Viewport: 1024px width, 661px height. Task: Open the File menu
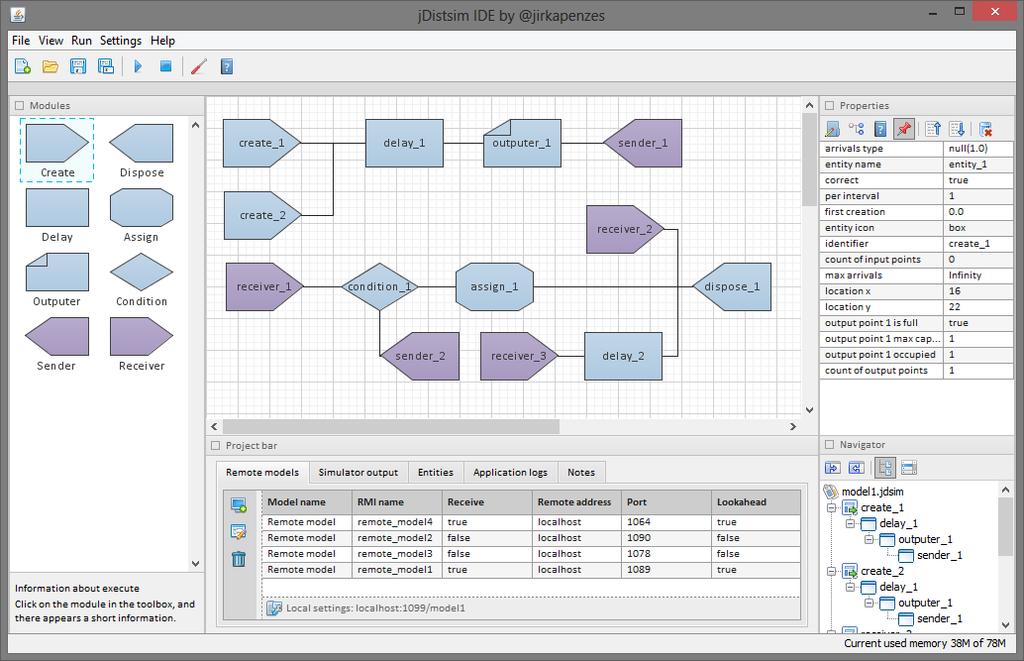click(x=21, y=40)
